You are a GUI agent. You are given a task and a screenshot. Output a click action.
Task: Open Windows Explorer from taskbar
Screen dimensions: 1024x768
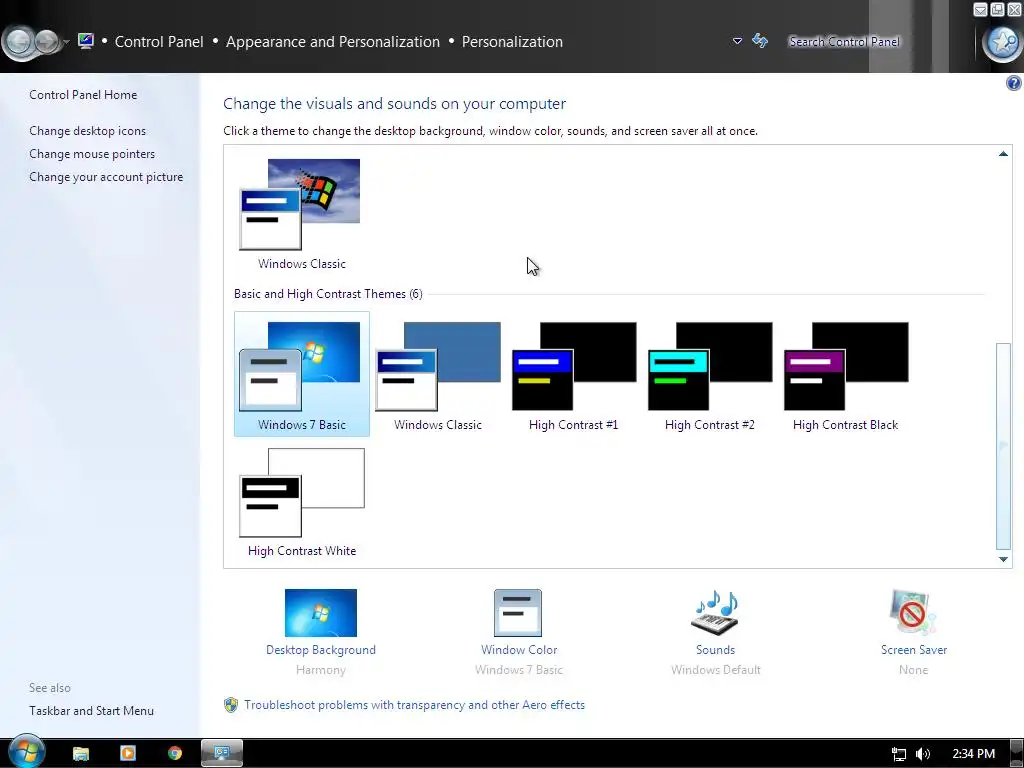81,754
